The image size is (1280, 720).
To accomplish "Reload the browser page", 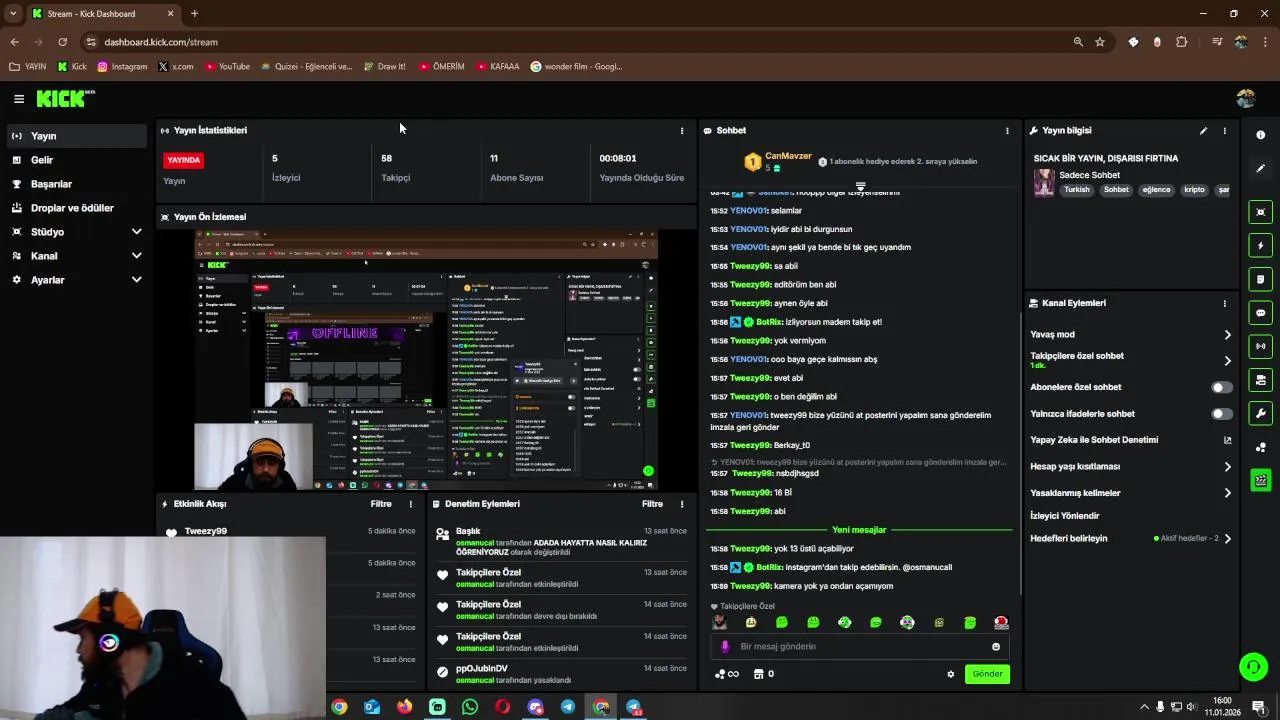I will [62, 42].
